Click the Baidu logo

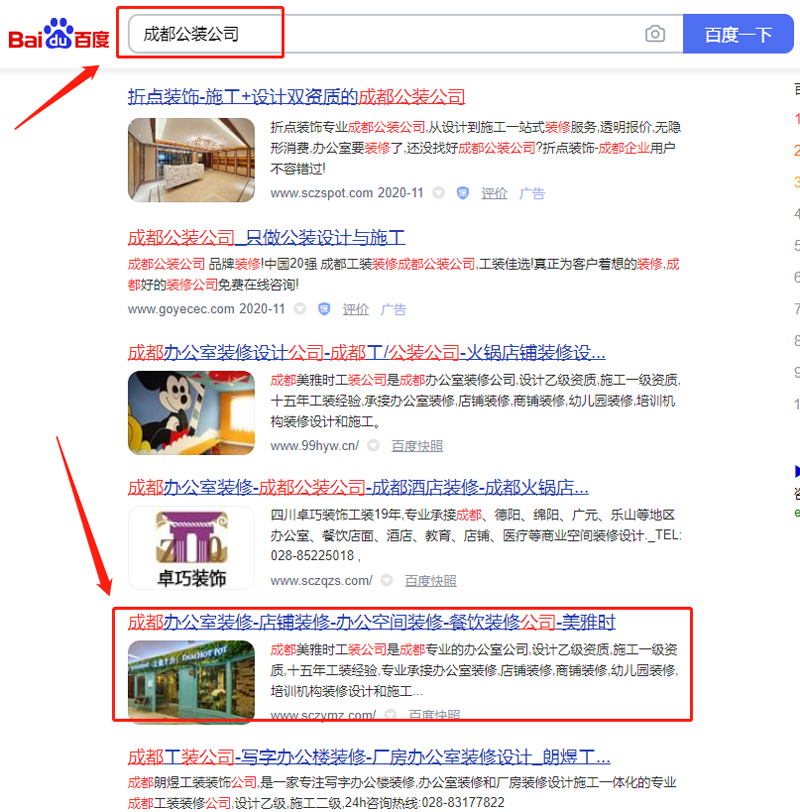[x=59, y=35]
